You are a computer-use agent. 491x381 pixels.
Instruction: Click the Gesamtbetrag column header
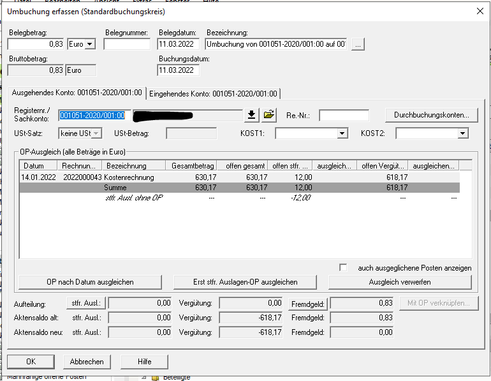[192, 166]
